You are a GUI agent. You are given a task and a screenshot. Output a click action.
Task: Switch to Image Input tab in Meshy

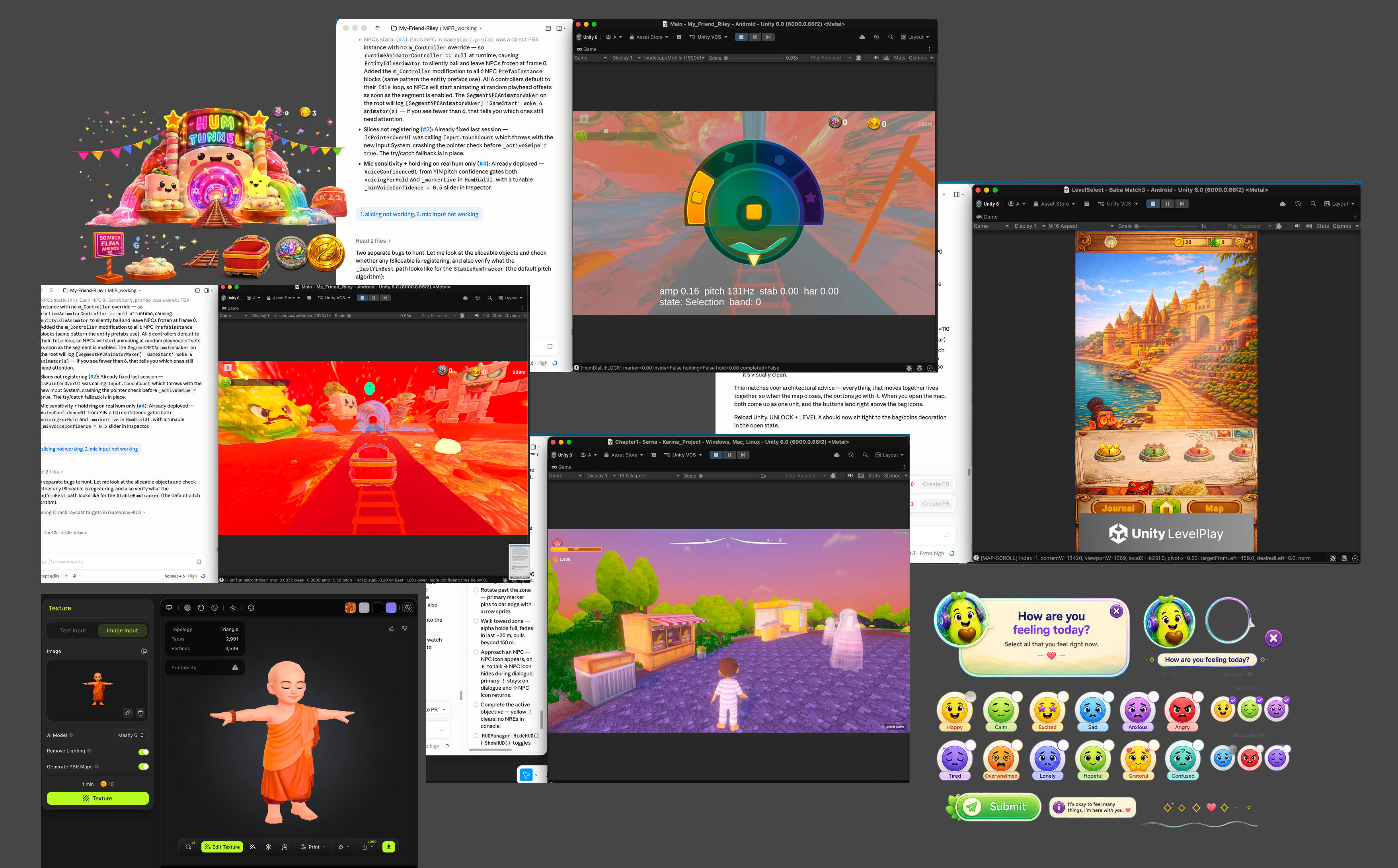click(x=122, y=630)
